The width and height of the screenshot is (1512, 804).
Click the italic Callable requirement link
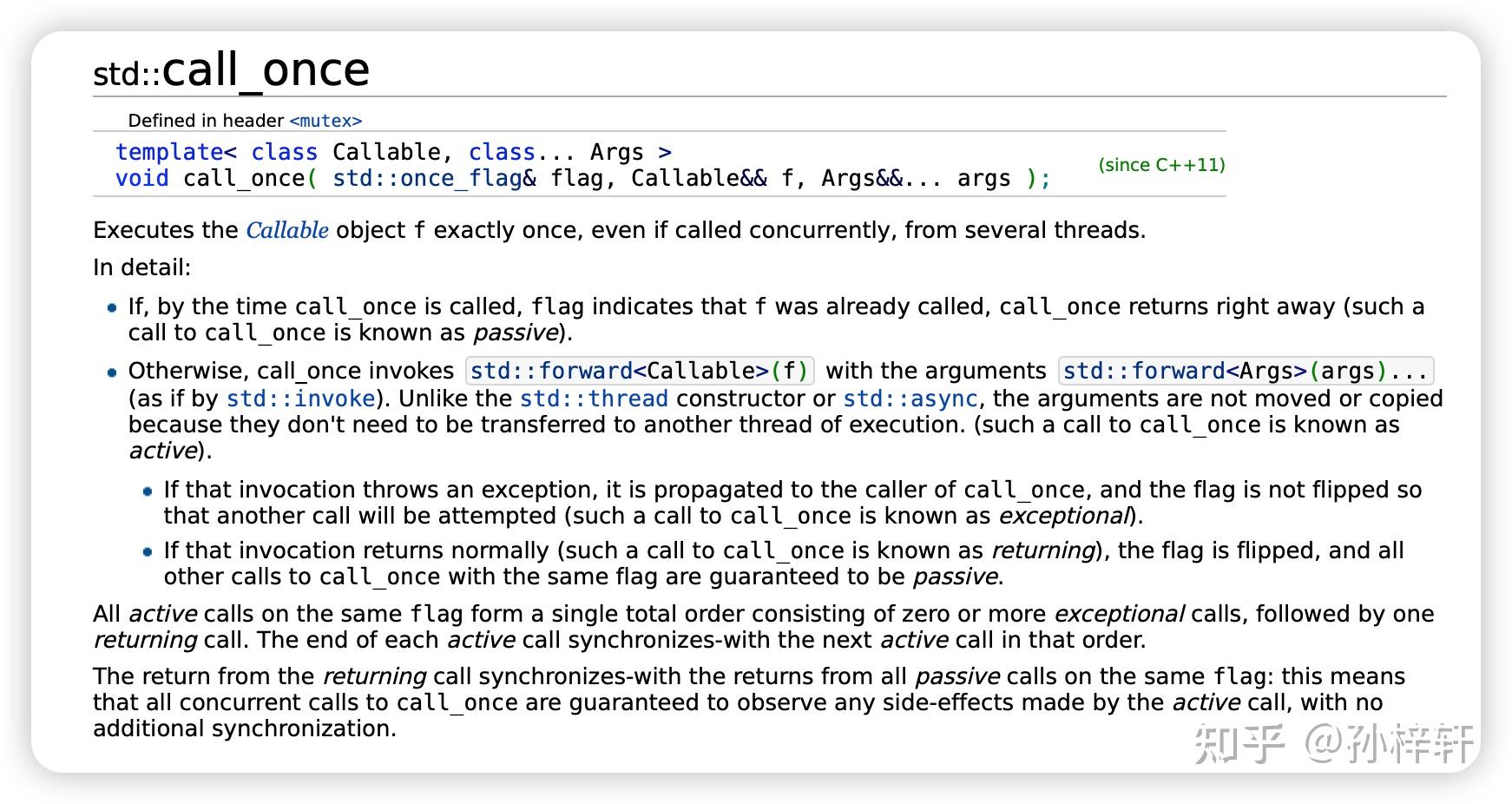tap(286, 230)
